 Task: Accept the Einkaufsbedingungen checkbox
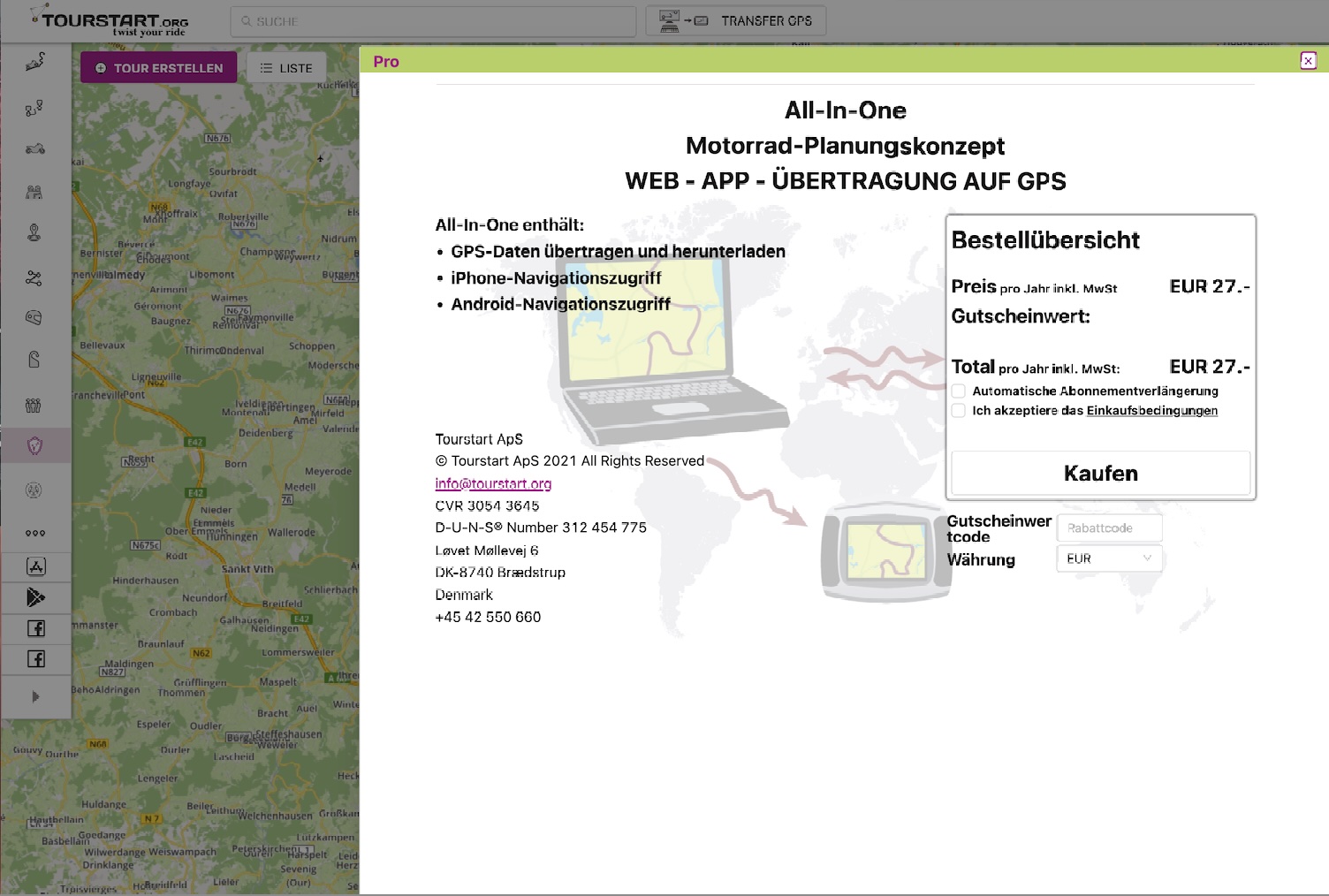point(959,410)
